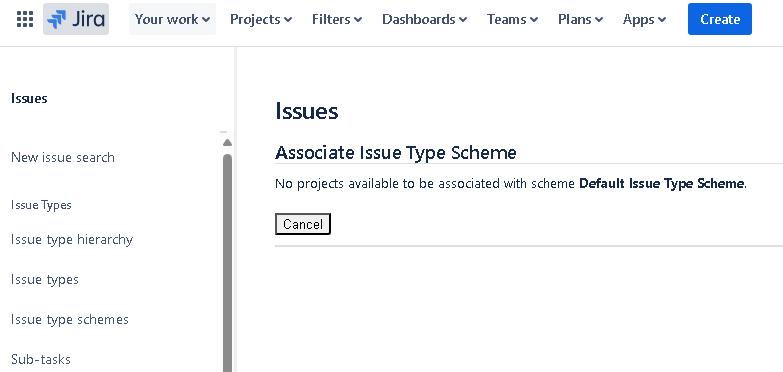Click the sidebar vertical scrollbar thumb

pyautogui.click(x=227, y=262)
